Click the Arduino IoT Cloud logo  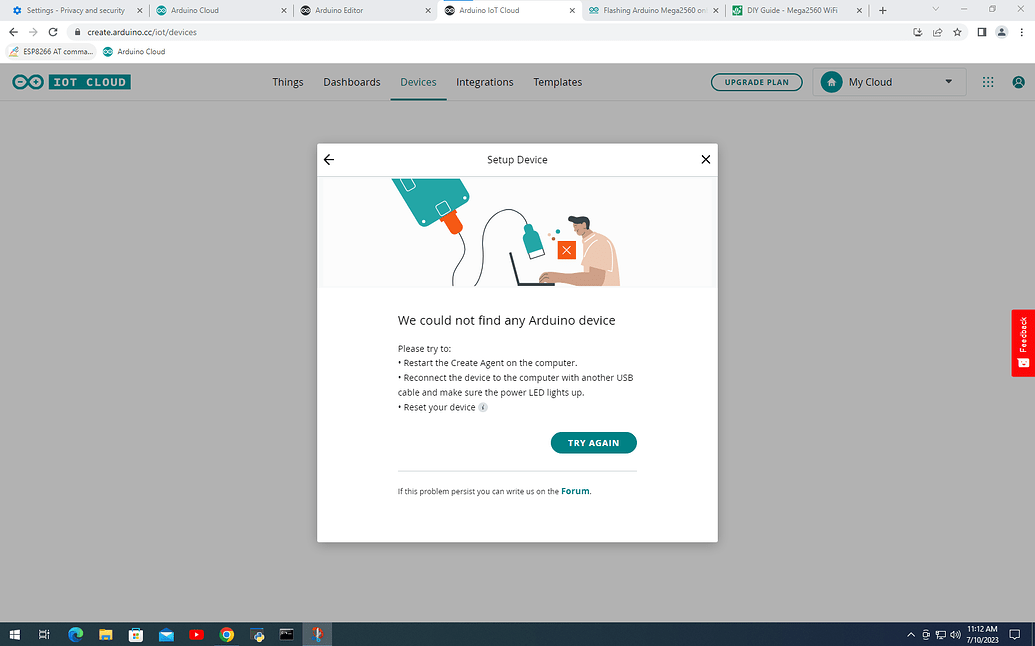[x=71, y=82]
